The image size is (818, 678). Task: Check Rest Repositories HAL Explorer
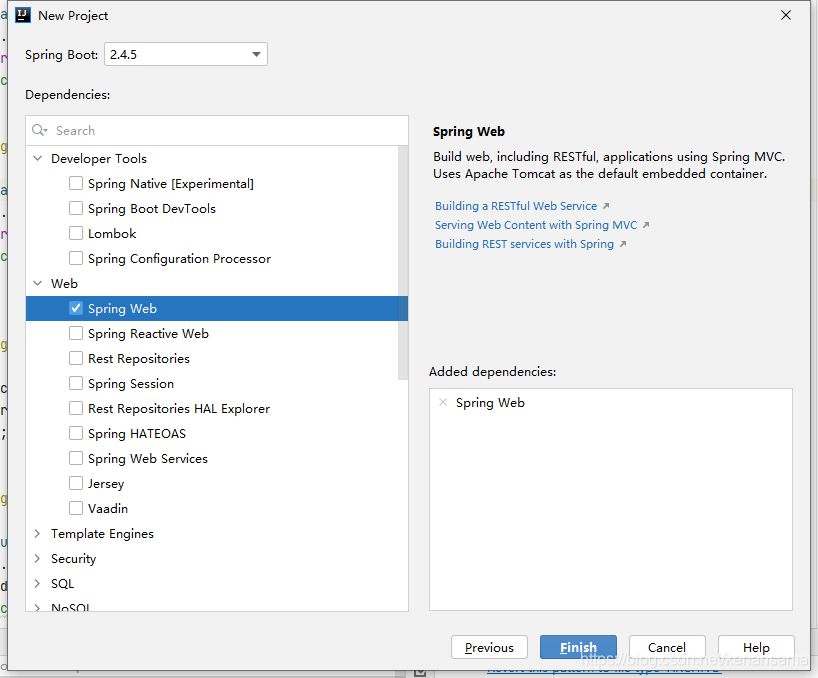76,408
